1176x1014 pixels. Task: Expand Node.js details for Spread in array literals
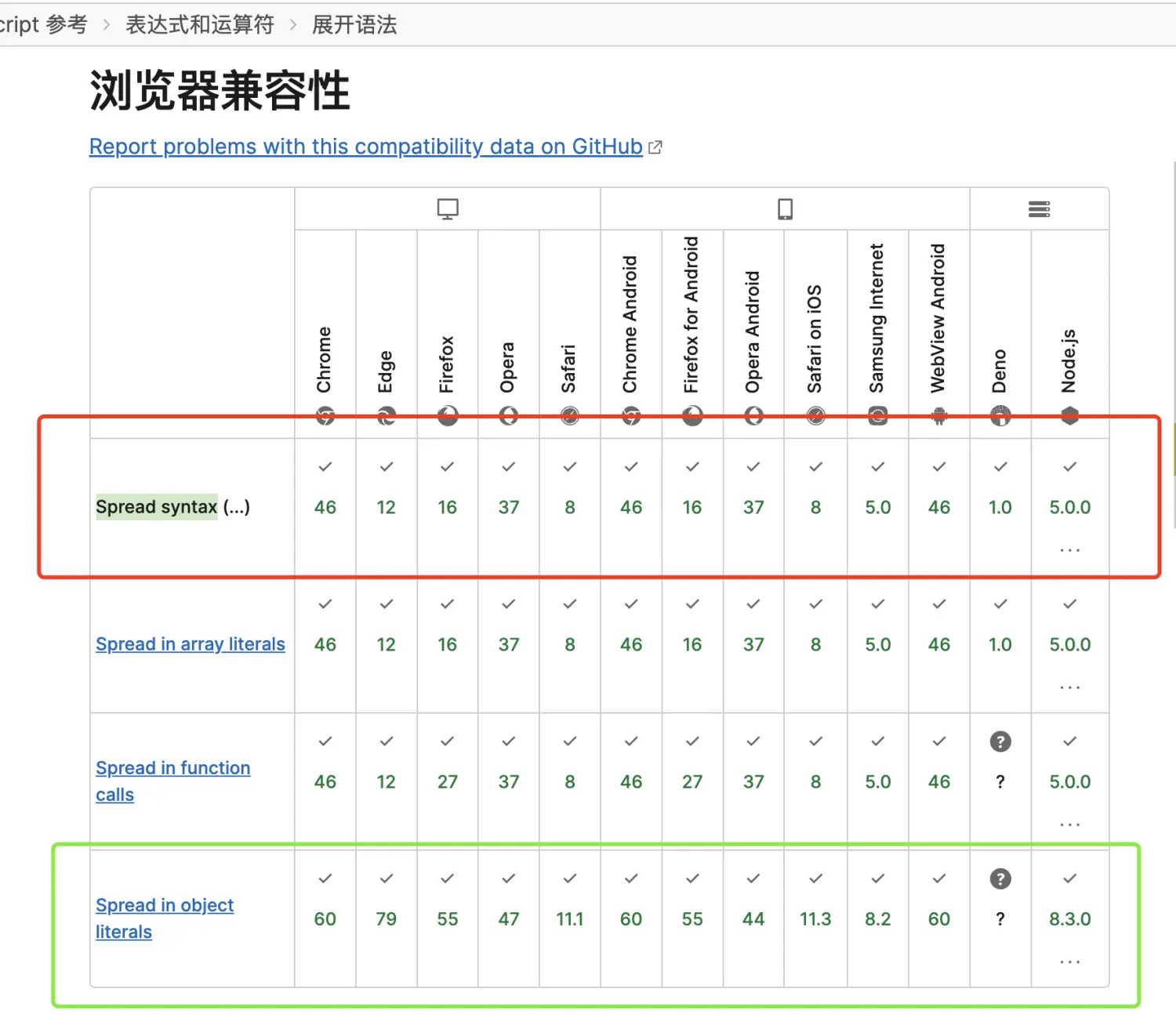[1069, 687]
